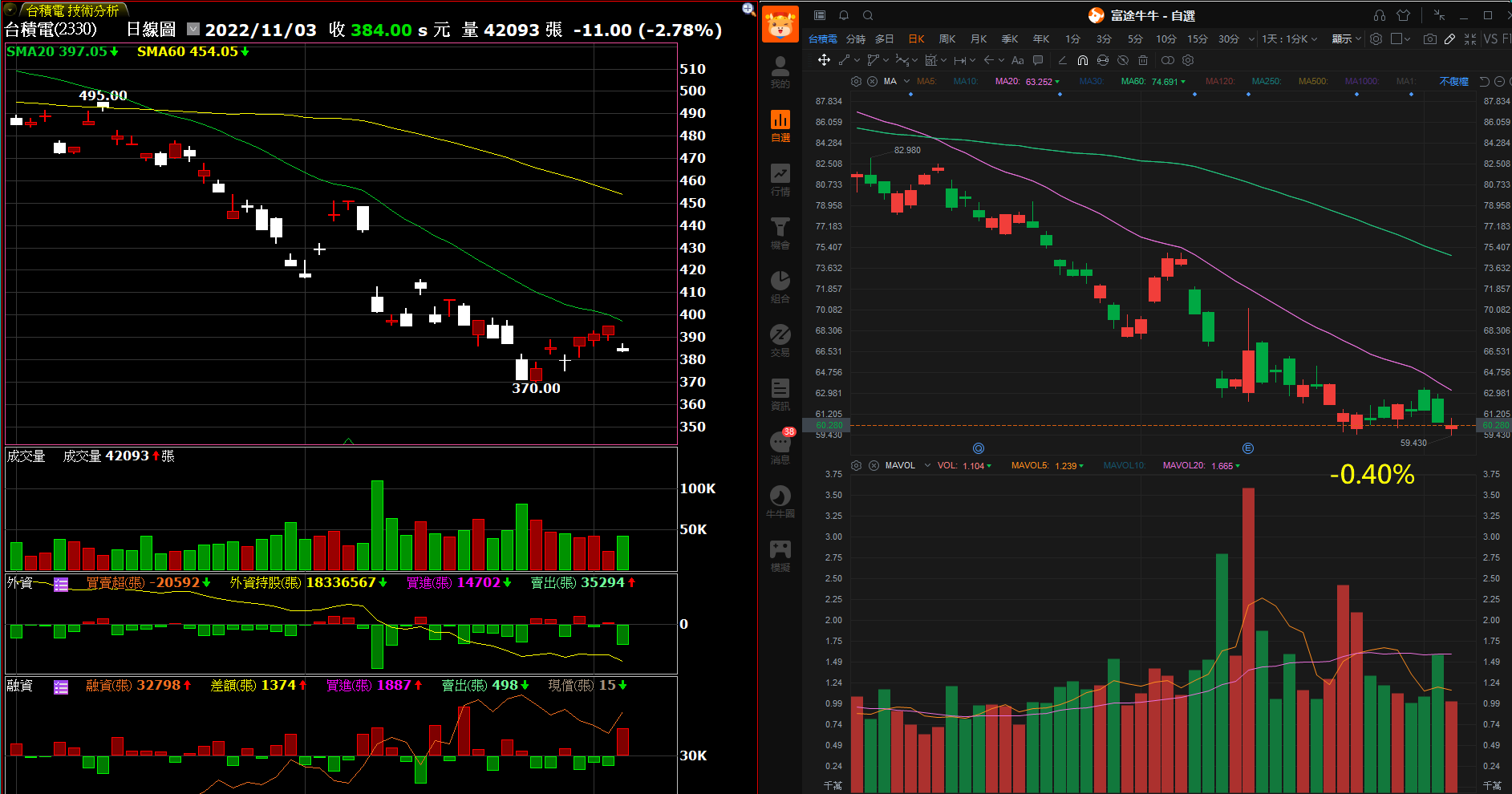Toggle hide drawings eye icon
The height and width of the screenshot is (794, 1512).
[x=1123, y=60]
